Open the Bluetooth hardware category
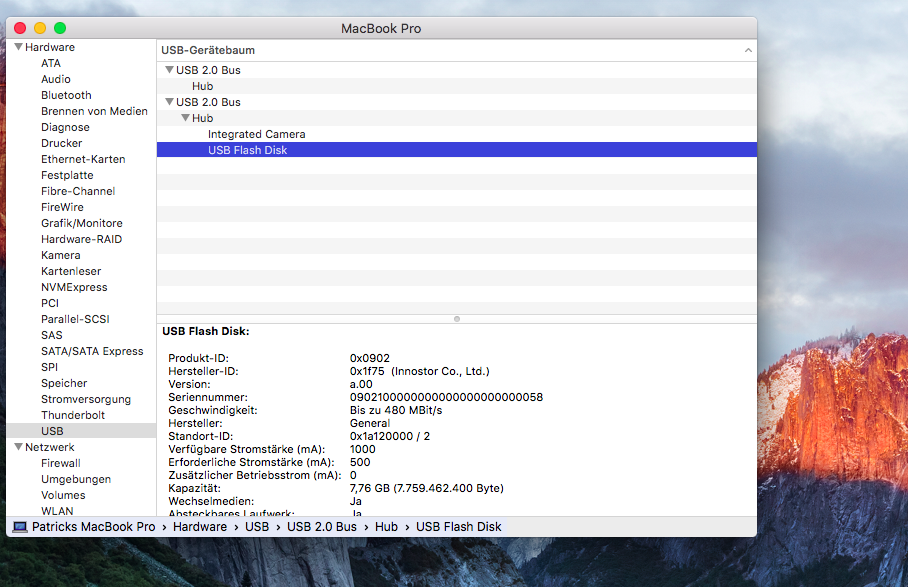The height and width of the screenshot is (587, 908). [66, 95]
